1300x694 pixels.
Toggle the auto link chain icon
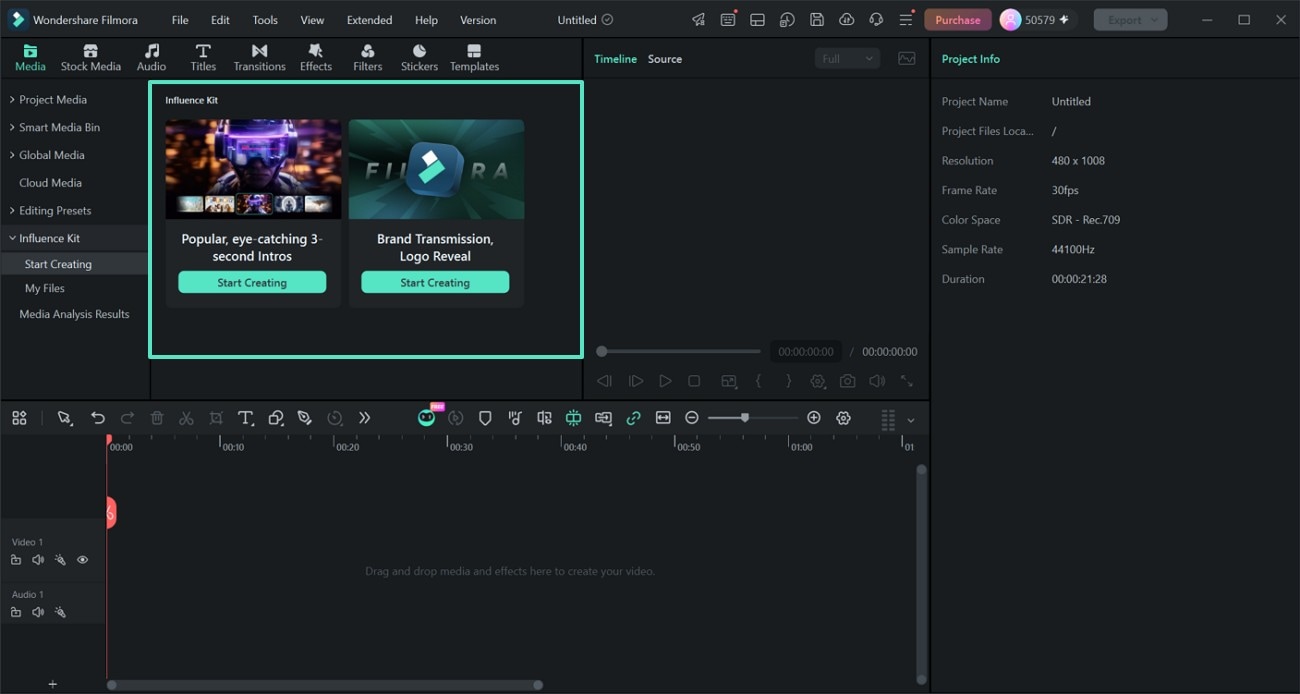click(x=633, y=418)
